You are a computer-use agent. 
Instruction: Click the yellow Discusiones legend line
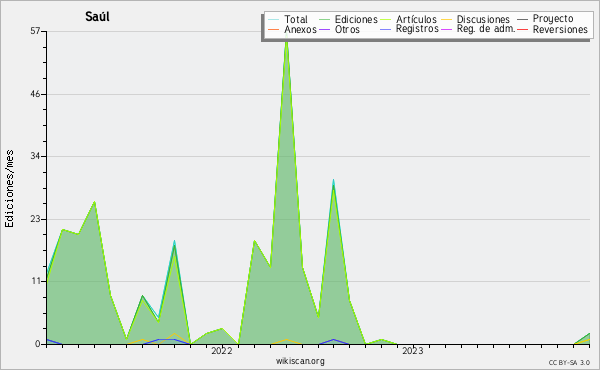(x=446, y=19)
